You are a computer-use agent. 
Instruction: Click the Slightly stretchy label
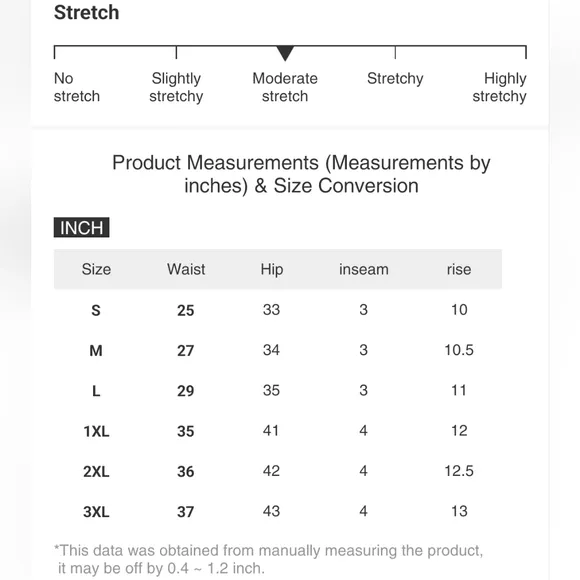tap(176, 88)
